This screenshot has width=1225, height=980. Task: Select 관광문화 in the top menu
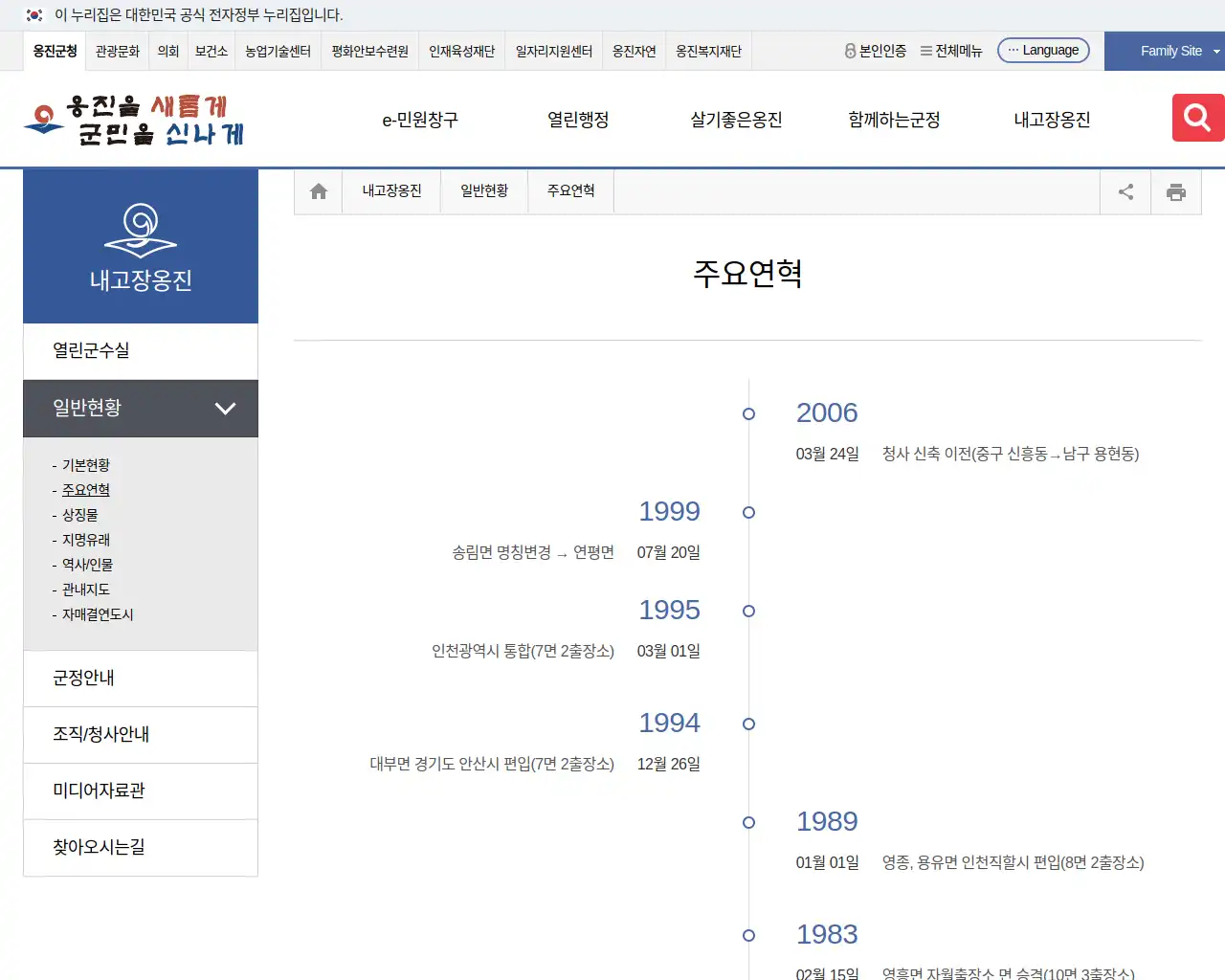pos(117,52)
